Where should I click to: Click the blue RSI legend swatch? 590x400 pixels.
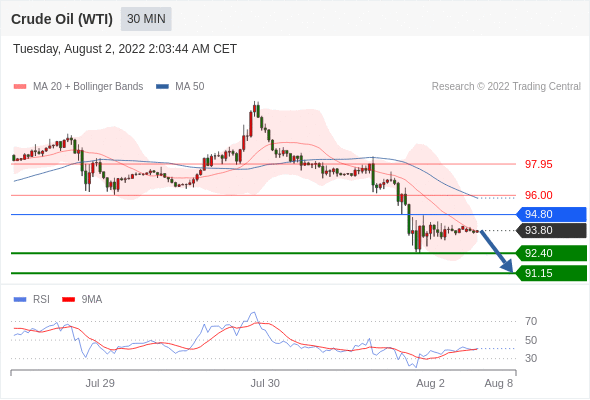pos(20,300)
